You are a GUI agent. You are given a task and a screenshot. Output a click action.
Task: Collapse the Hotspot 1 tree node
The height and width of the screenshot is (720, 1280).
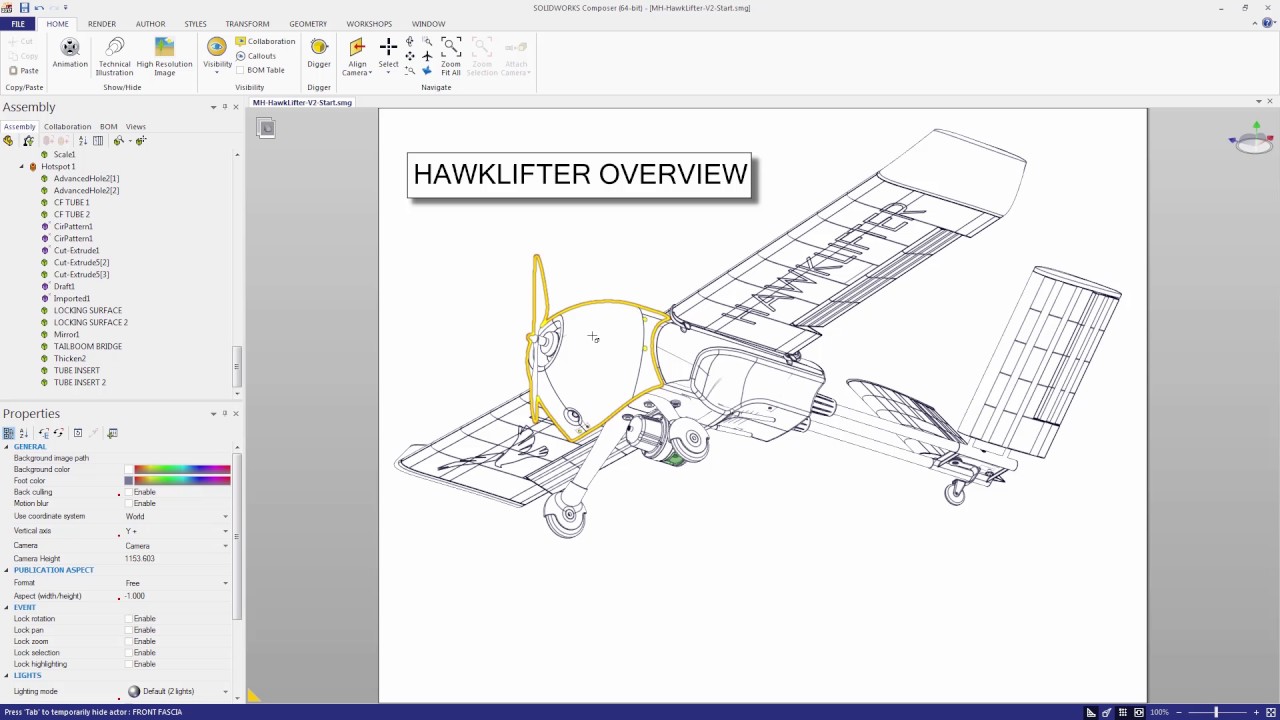(22, 167)
